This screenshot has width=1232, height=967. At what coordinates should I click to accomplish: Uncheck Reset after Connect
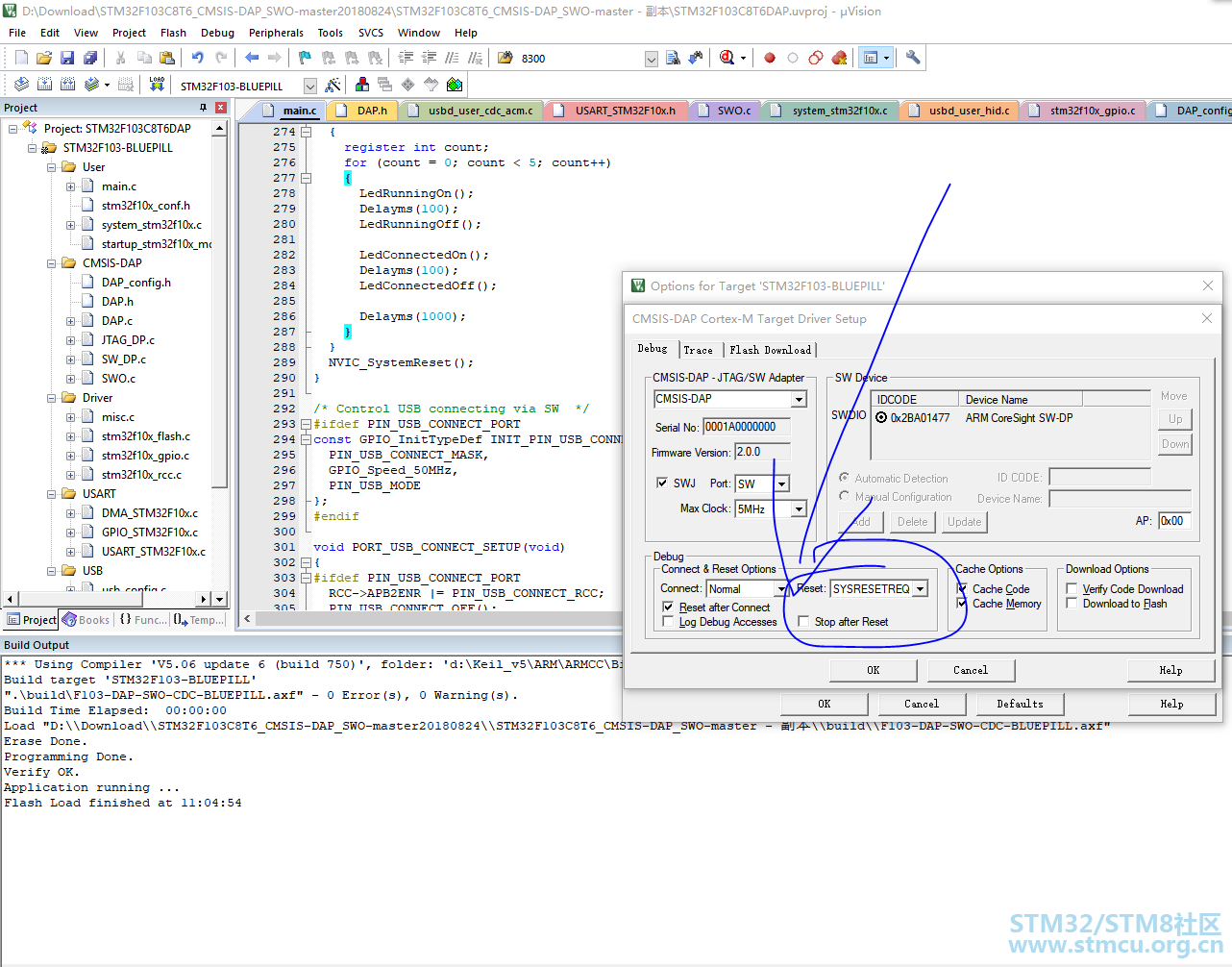(669, 607)
